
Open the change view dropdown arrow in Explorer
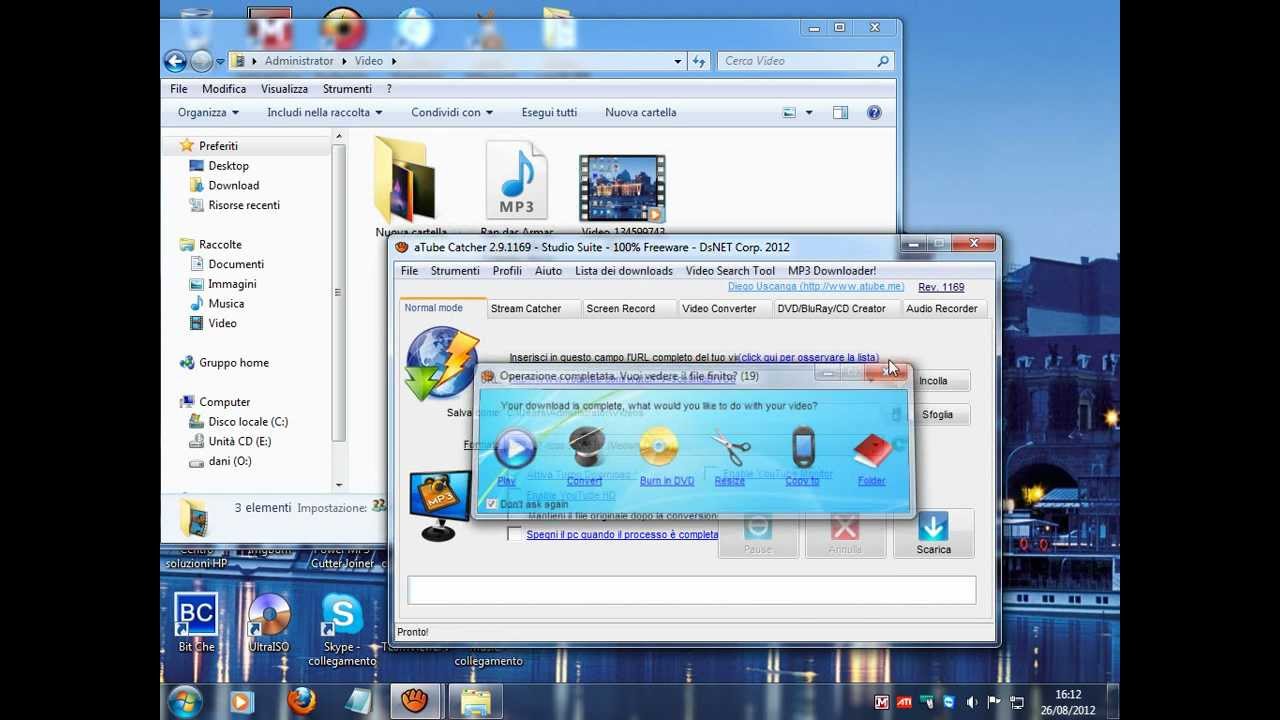[809, 113]
